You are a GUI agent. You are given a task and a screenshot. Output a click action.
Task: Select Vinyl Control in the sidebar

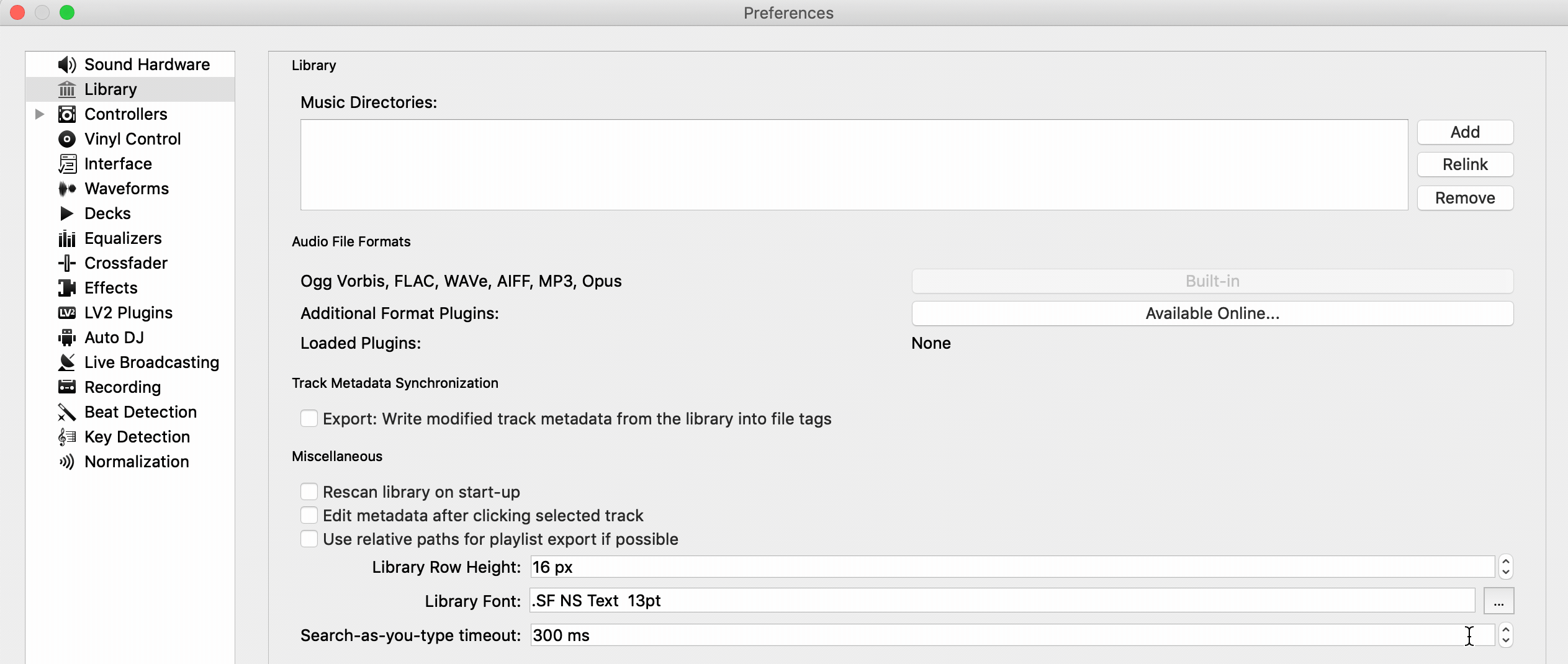pos(133,139)
